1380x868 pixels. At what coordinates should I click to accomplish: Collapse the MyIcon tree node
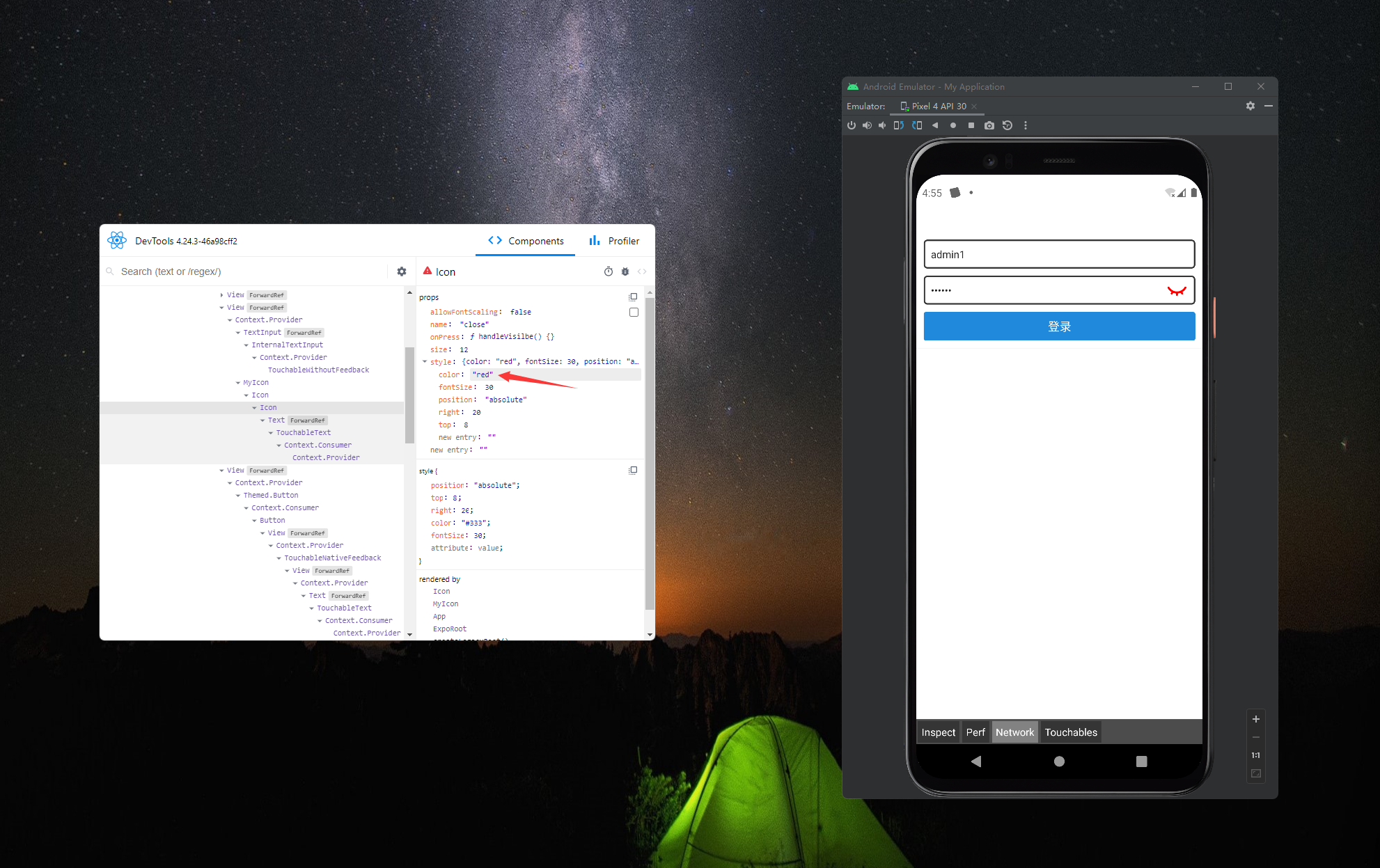click(x=238, y=383)
